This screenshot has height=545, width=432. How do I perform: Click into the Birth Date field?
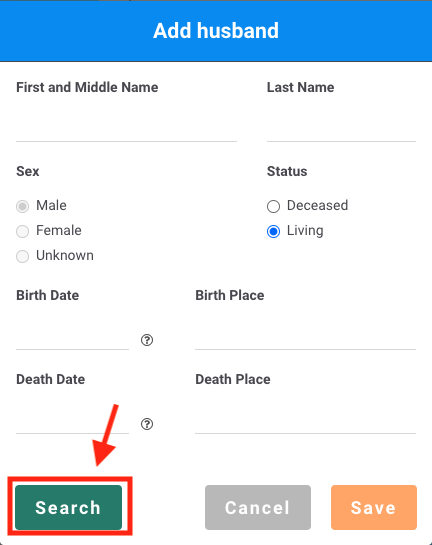coord(72,336)
